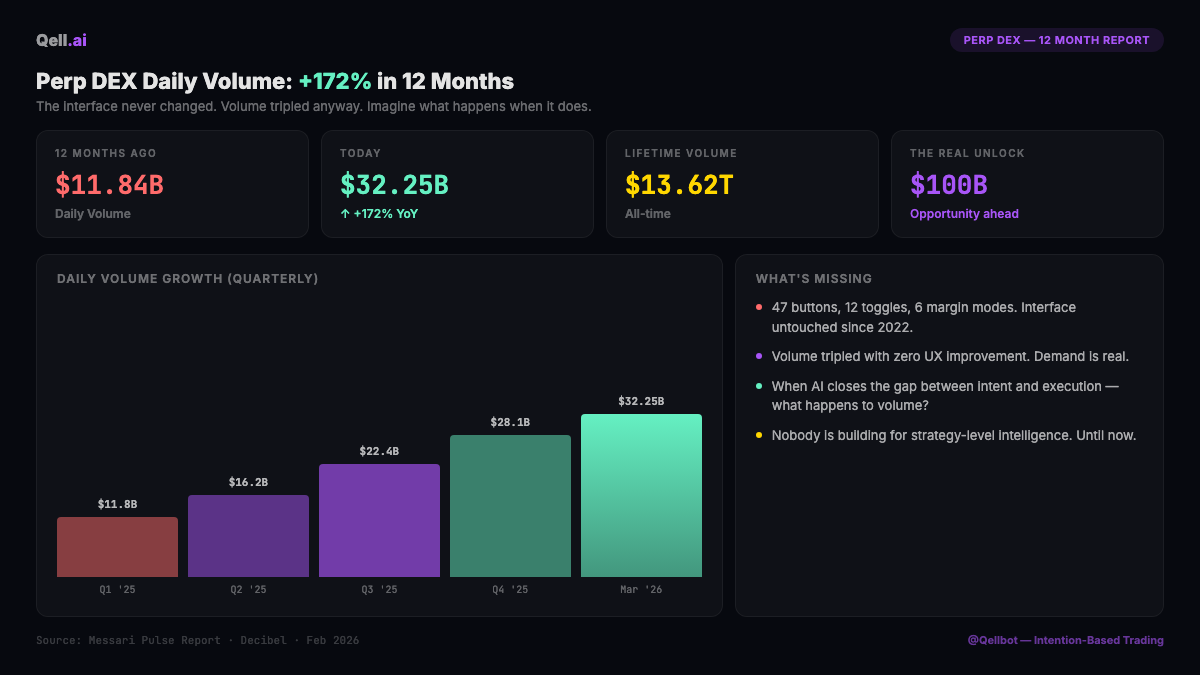Click the red bullet dot for 47 buttons

pyautogui.click(x=760, y=308)
